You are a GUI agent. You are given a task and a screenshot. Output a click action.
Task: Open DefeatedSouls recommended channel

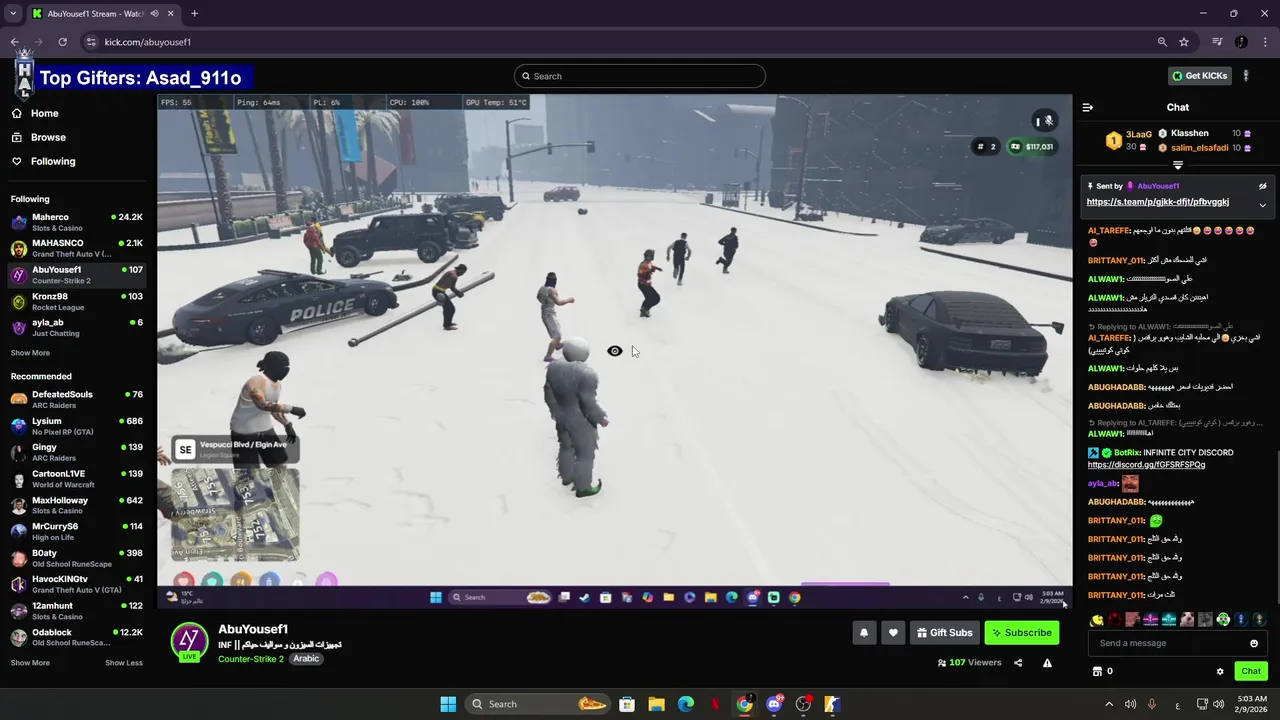coord(76,399)
